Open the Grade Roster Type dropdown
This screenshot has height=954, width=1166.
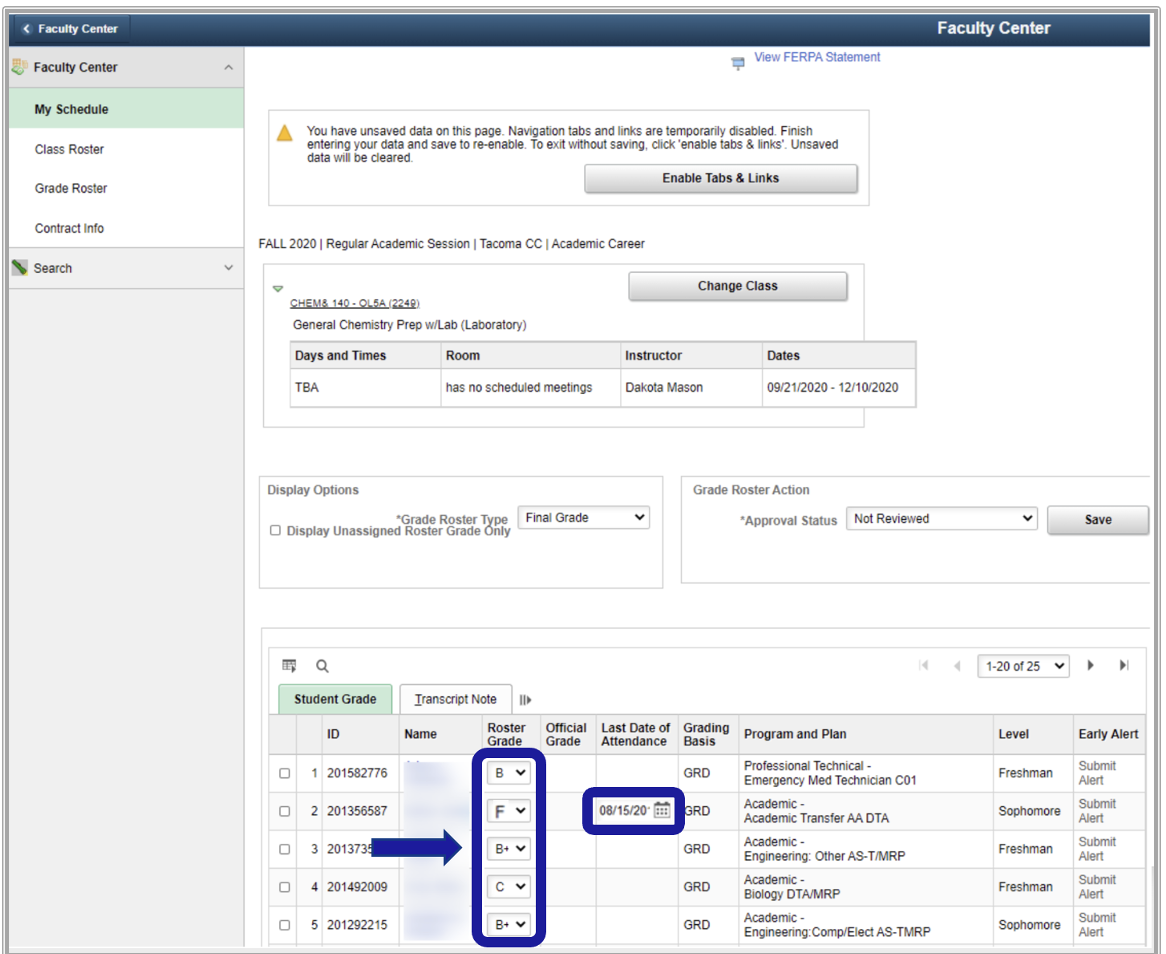coord(584,518)
